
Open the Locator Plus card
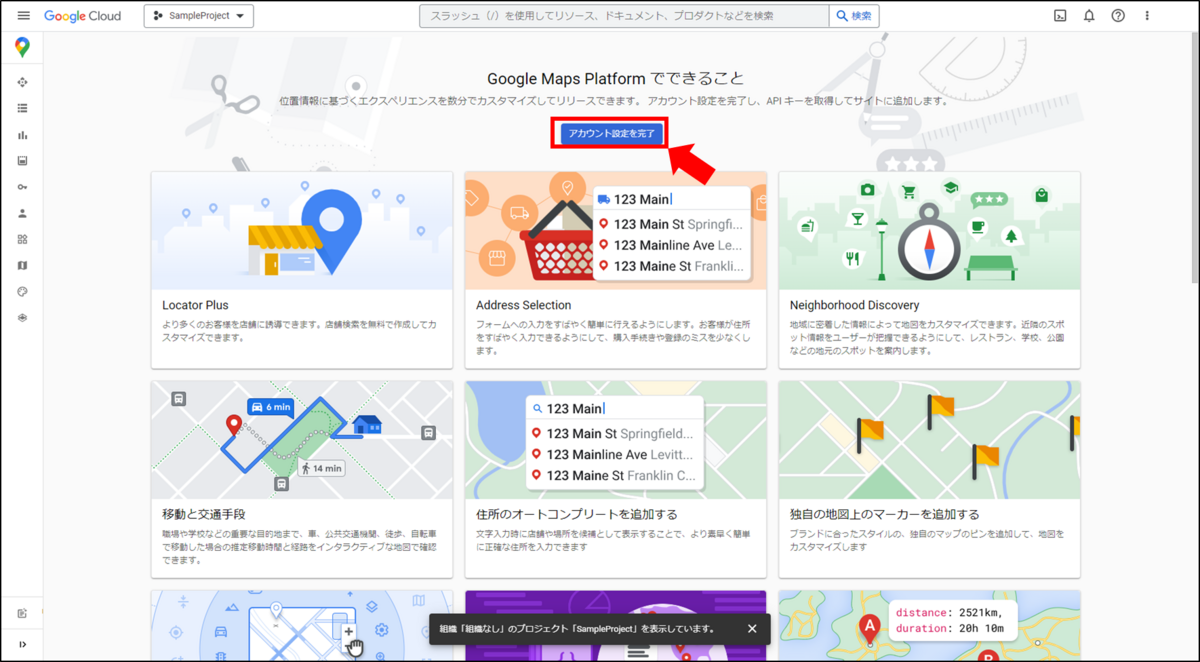[302, 270]
